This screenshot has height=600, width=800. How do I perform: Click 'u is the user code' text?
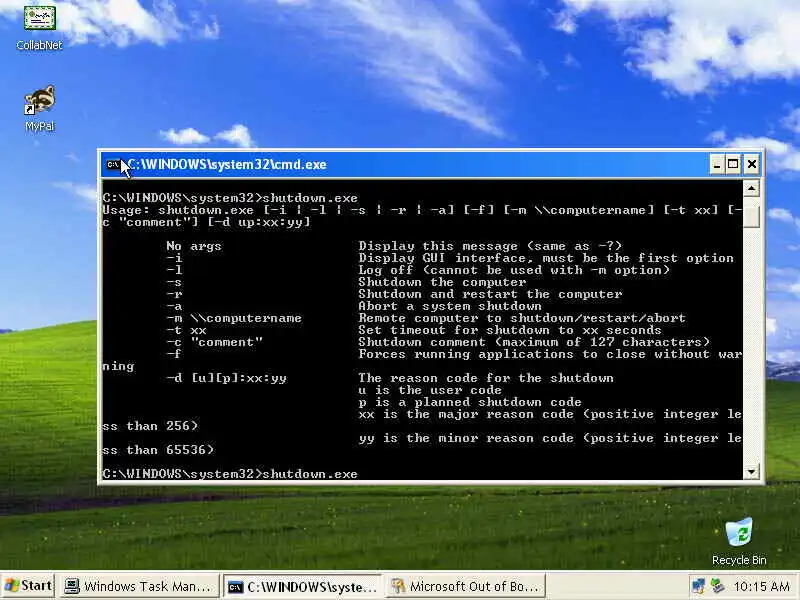pyautogui.click(x=430, y=390)
